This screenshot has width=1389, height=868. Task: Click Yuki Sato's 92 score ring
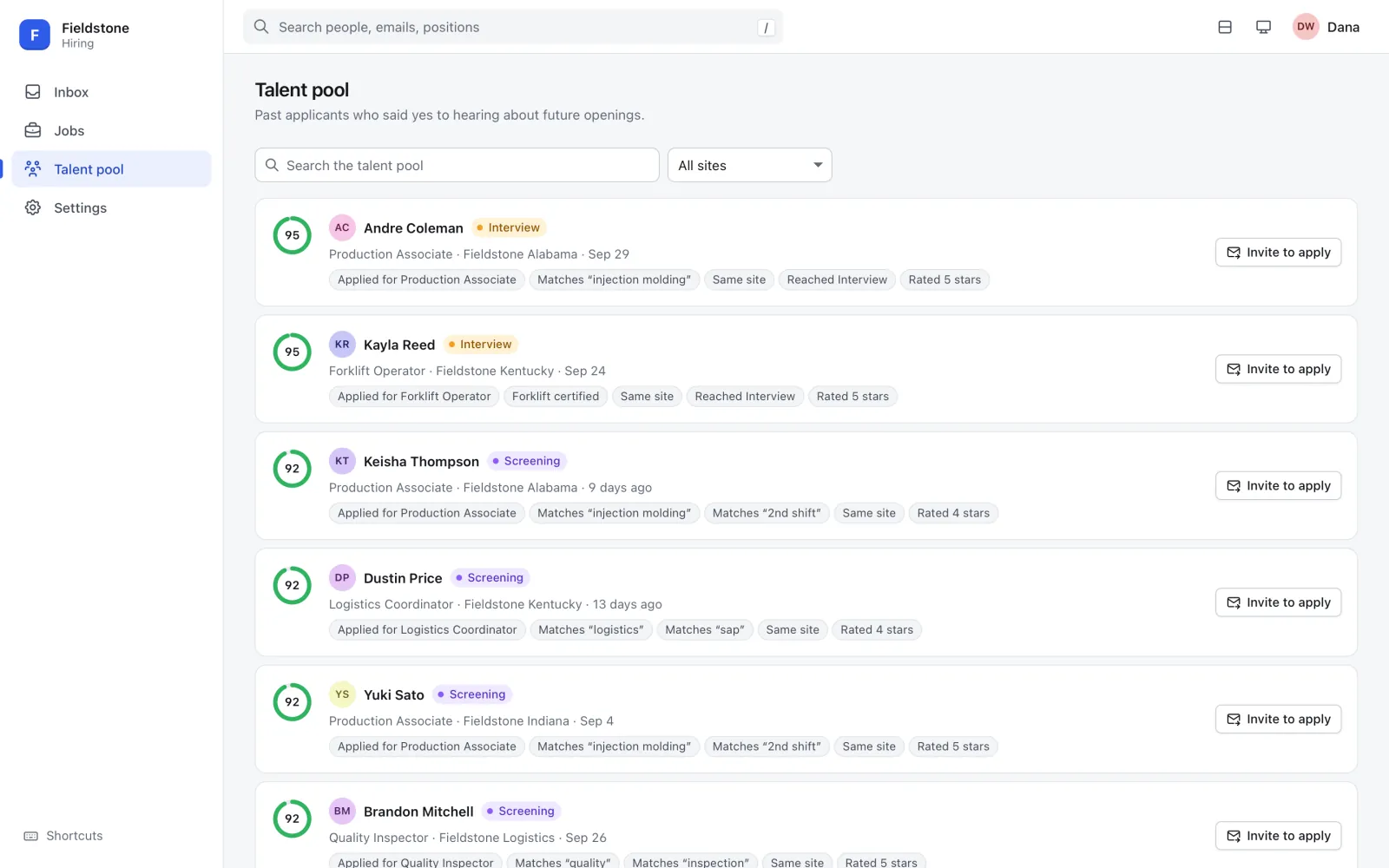tap(293, 702)
